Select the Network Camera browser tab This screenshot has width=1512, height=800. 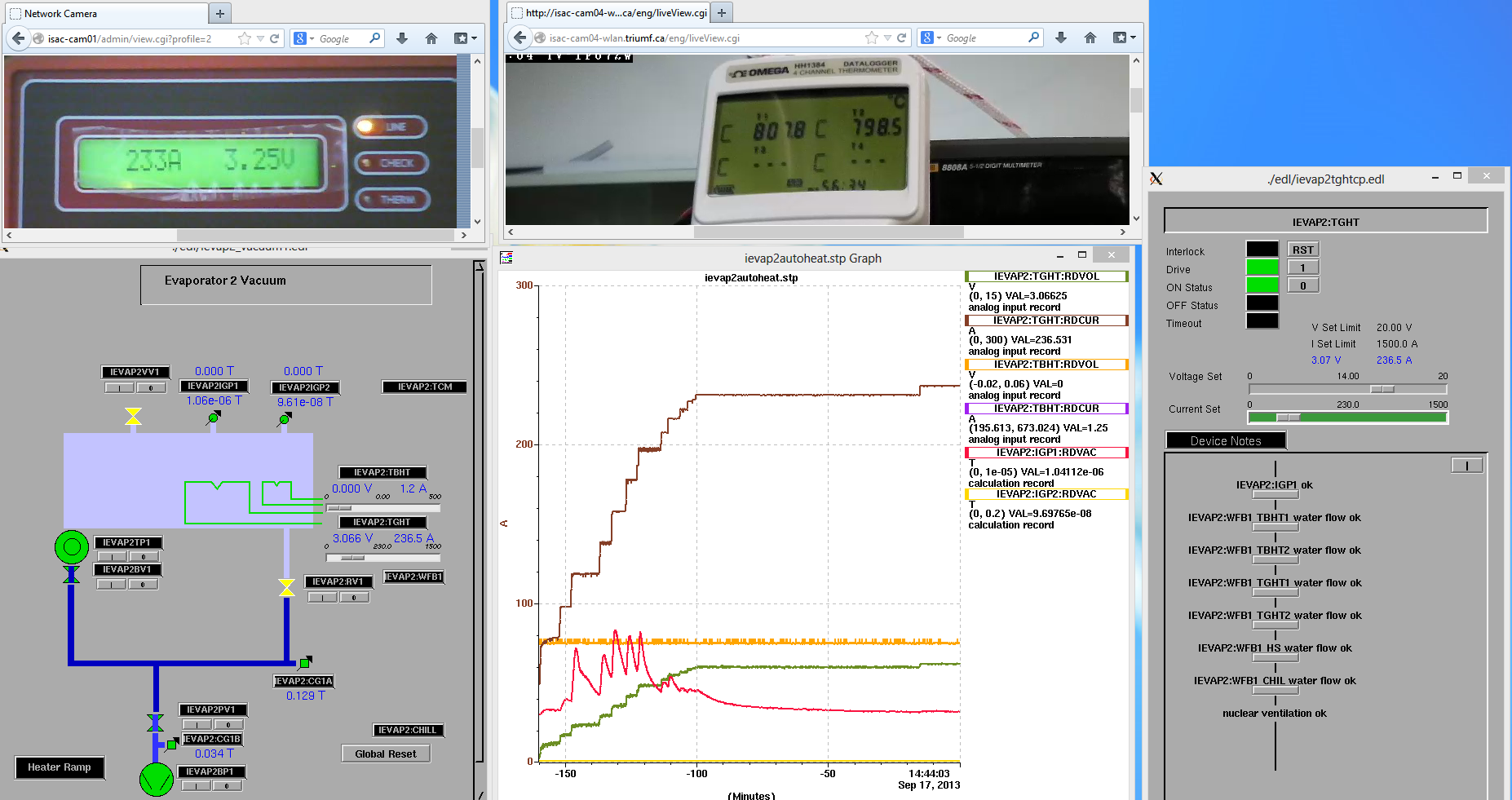(106, 14)
